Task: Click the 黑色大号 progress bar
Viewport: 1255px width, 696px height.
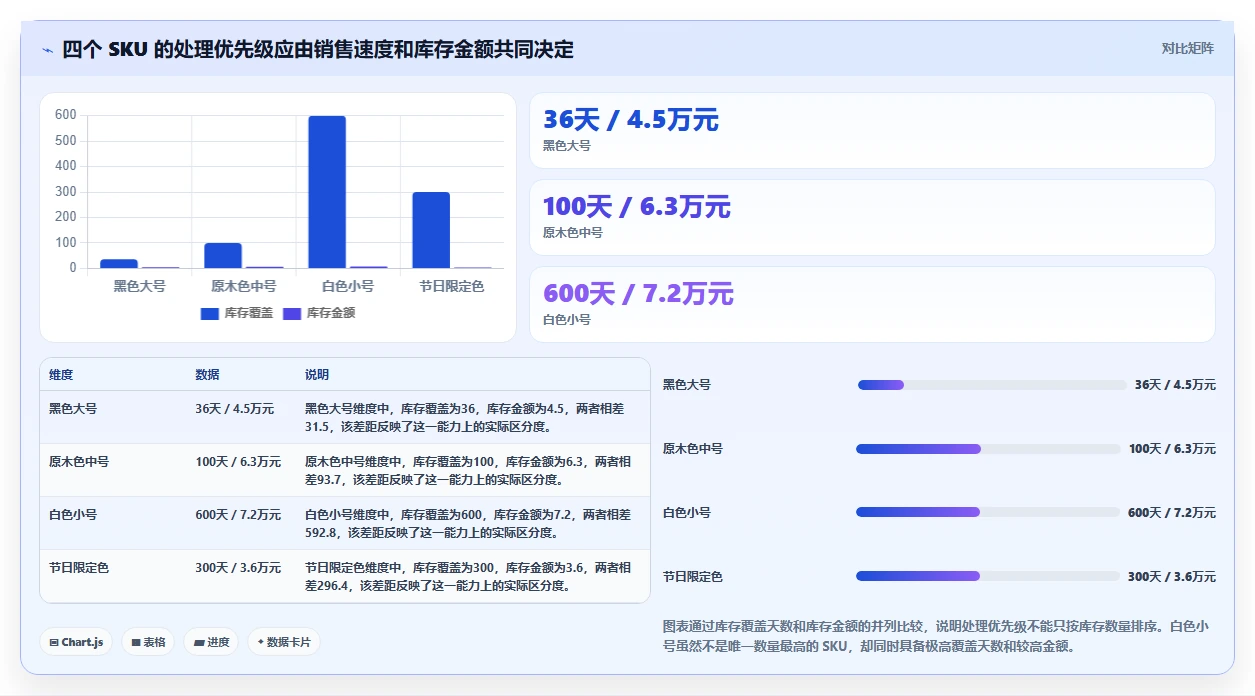Action: point(992,385)
